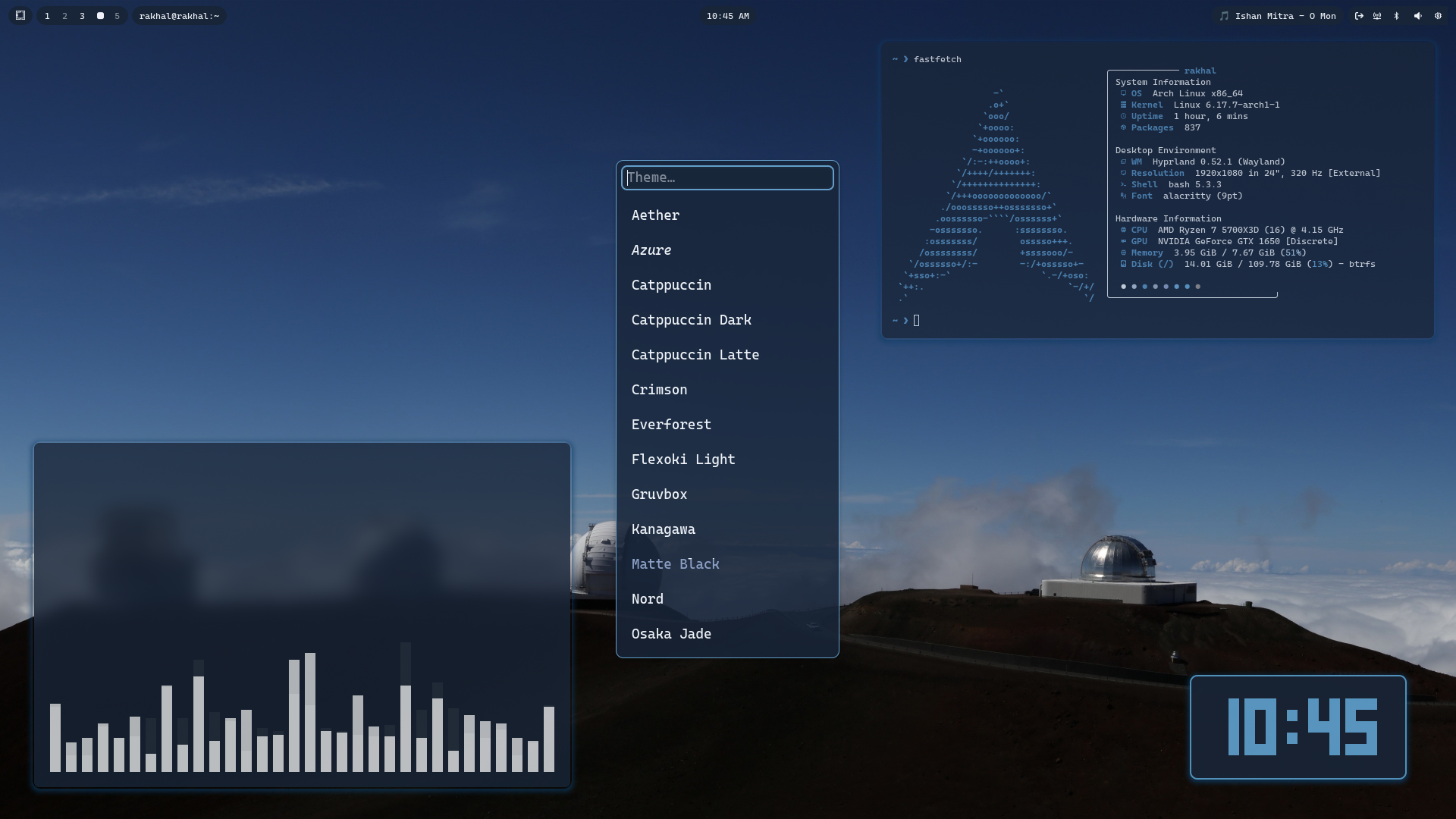
Task: Choose the Catppuccin Dark theme
Action: (x=727, y=320)
